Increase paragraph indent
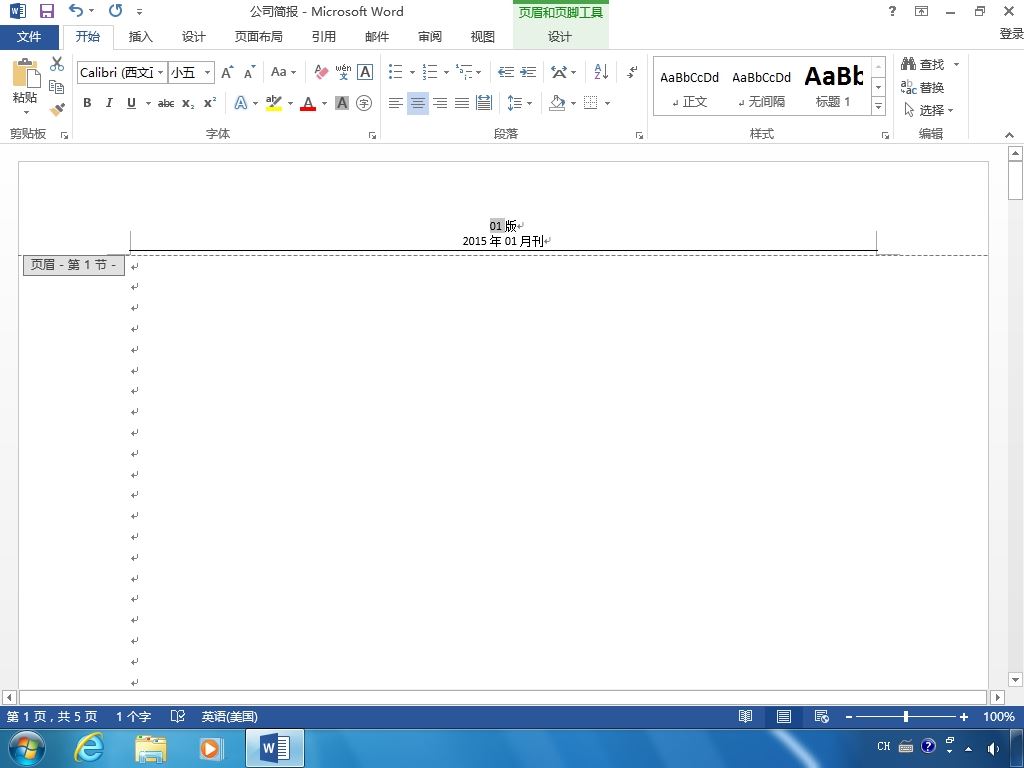Viewport: 1024px width, 768px height. coord(528,72)
